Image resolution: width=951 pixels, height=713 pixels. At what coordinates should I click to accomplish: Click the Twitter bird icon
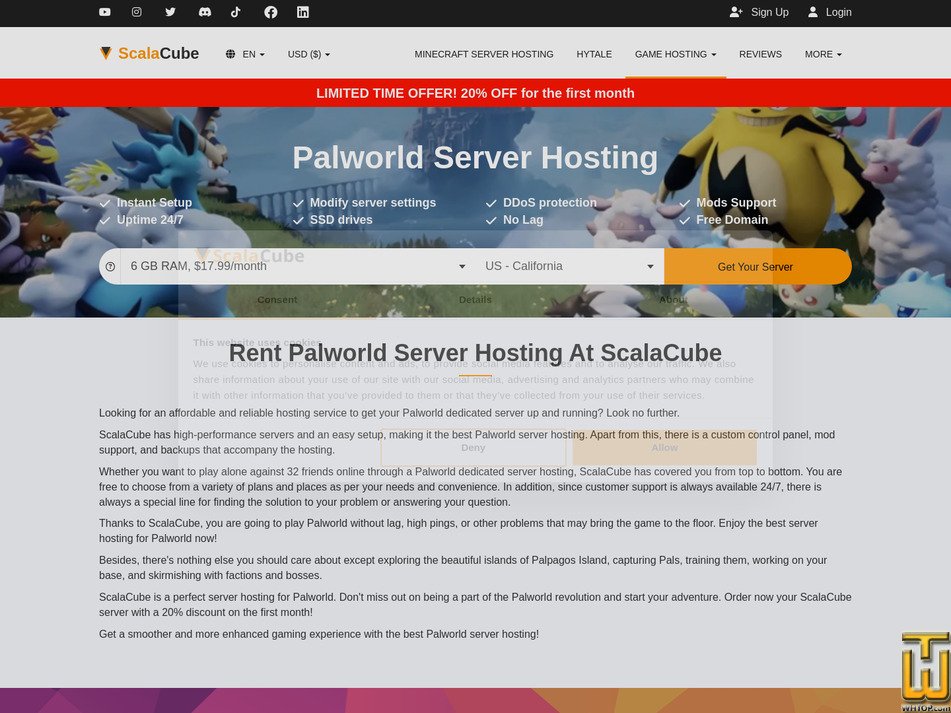[170, 13]
